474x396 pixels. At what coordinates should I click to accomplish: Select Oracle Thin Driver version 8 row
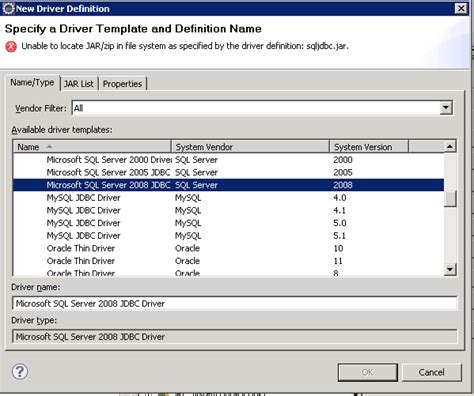tap(228, 272)
